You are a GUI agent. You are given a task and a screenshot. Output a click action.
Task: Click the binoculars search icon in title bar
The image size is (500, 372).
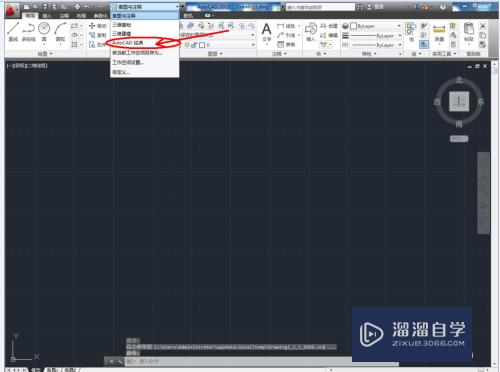(360, 7)
